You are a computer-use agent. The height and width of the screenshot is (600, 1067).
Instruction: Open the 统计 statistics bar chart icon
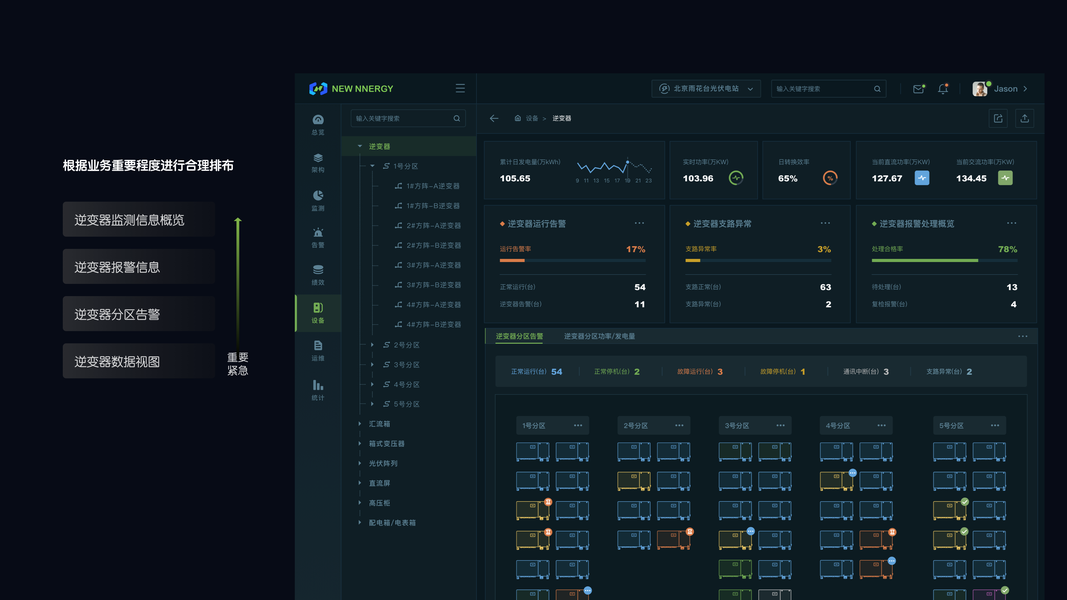pyautogui.click(x=318, y=390)
